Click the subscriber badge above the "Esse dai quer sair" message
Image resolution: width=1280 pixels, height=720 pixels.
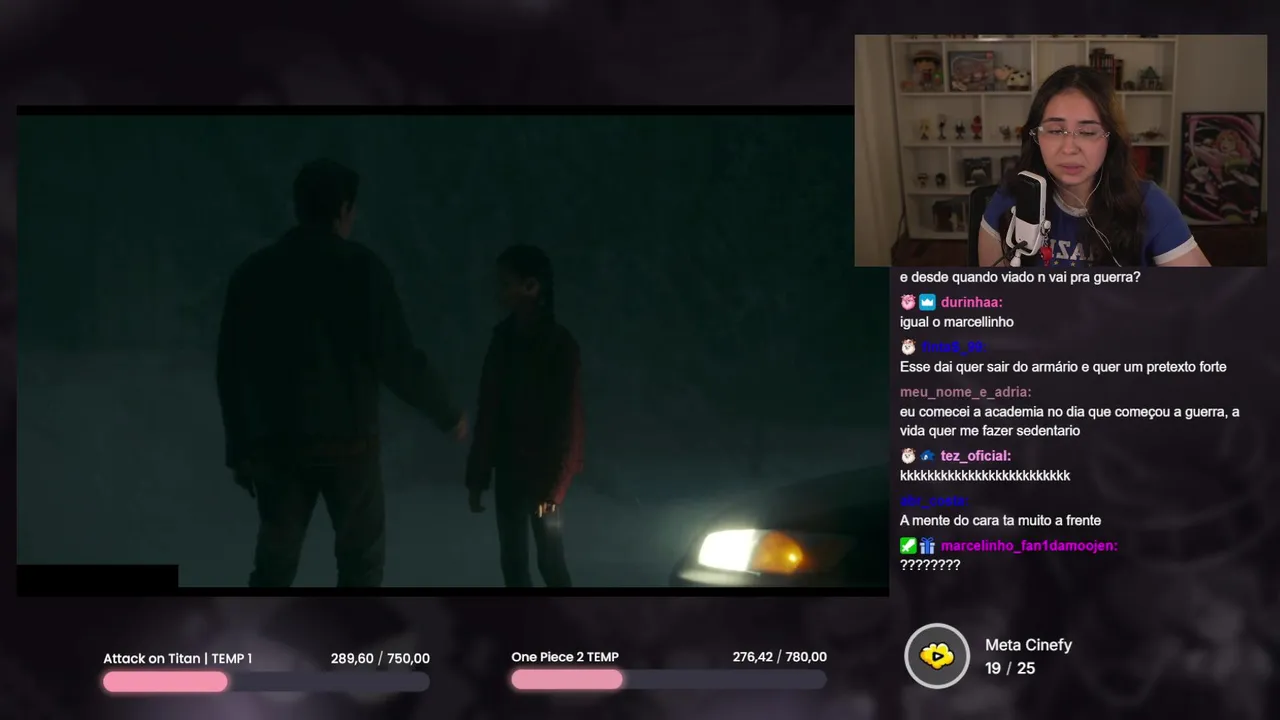click(x=908, y=347)
